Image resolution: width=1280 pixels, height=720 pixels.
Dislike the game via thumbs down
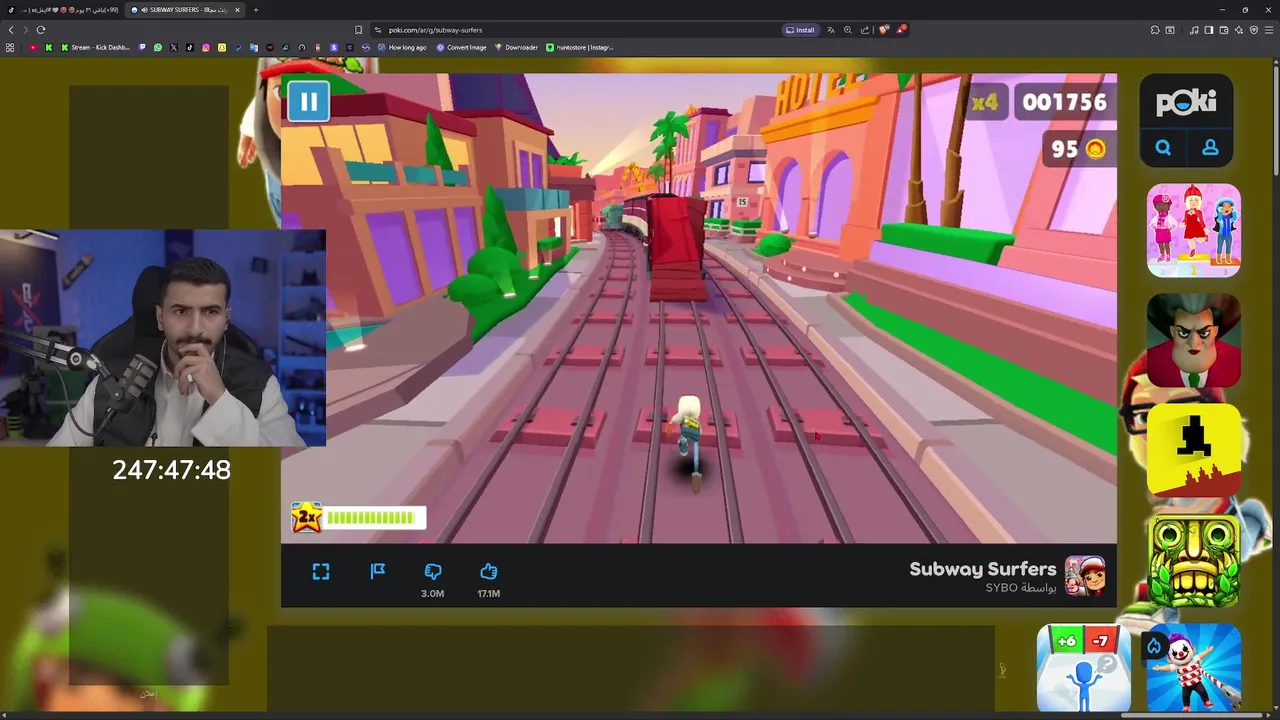pos(433,571)
